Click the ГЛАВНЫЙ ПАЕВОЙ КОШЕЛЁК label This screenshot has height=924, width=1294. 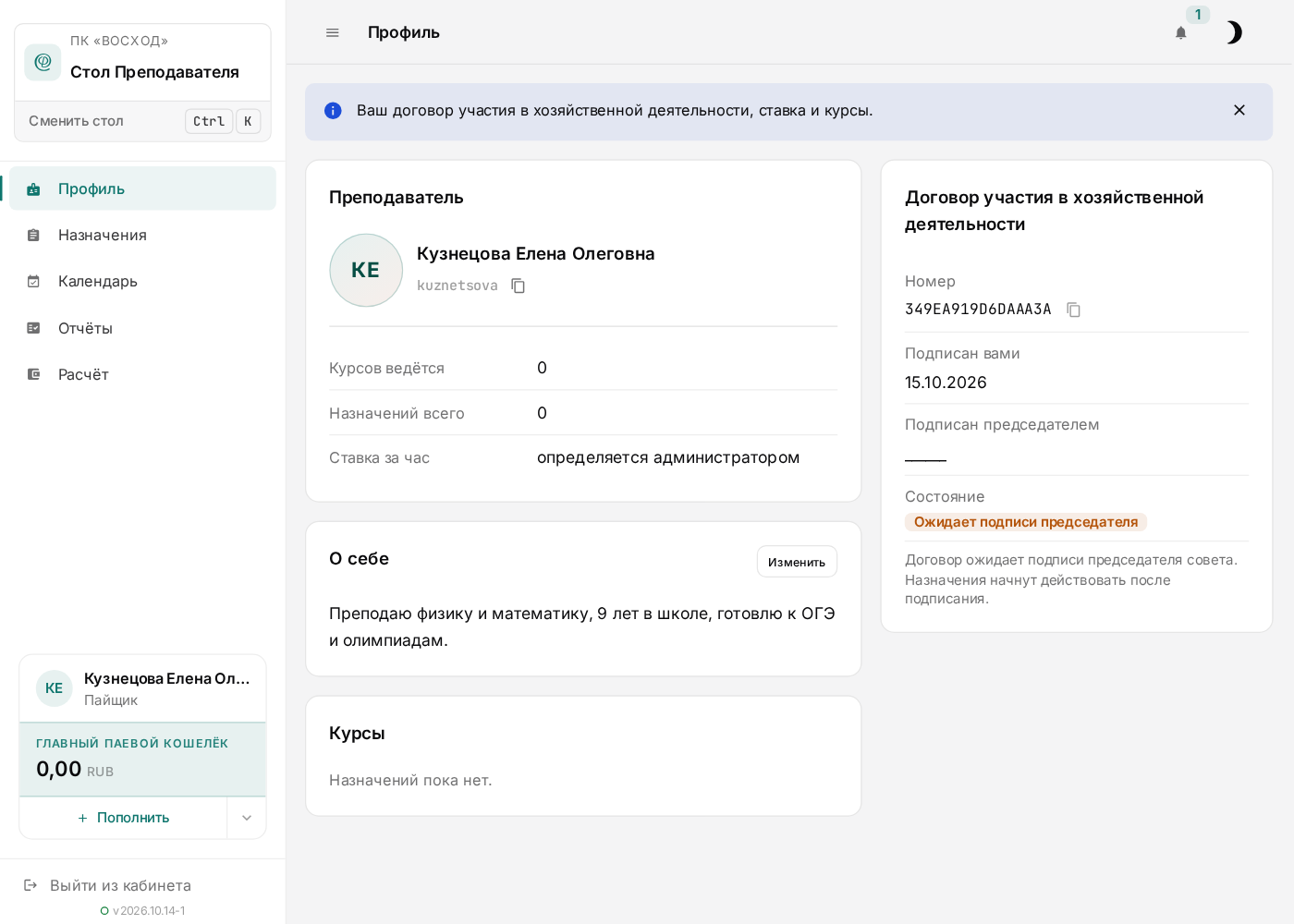[x=132, y=744]
